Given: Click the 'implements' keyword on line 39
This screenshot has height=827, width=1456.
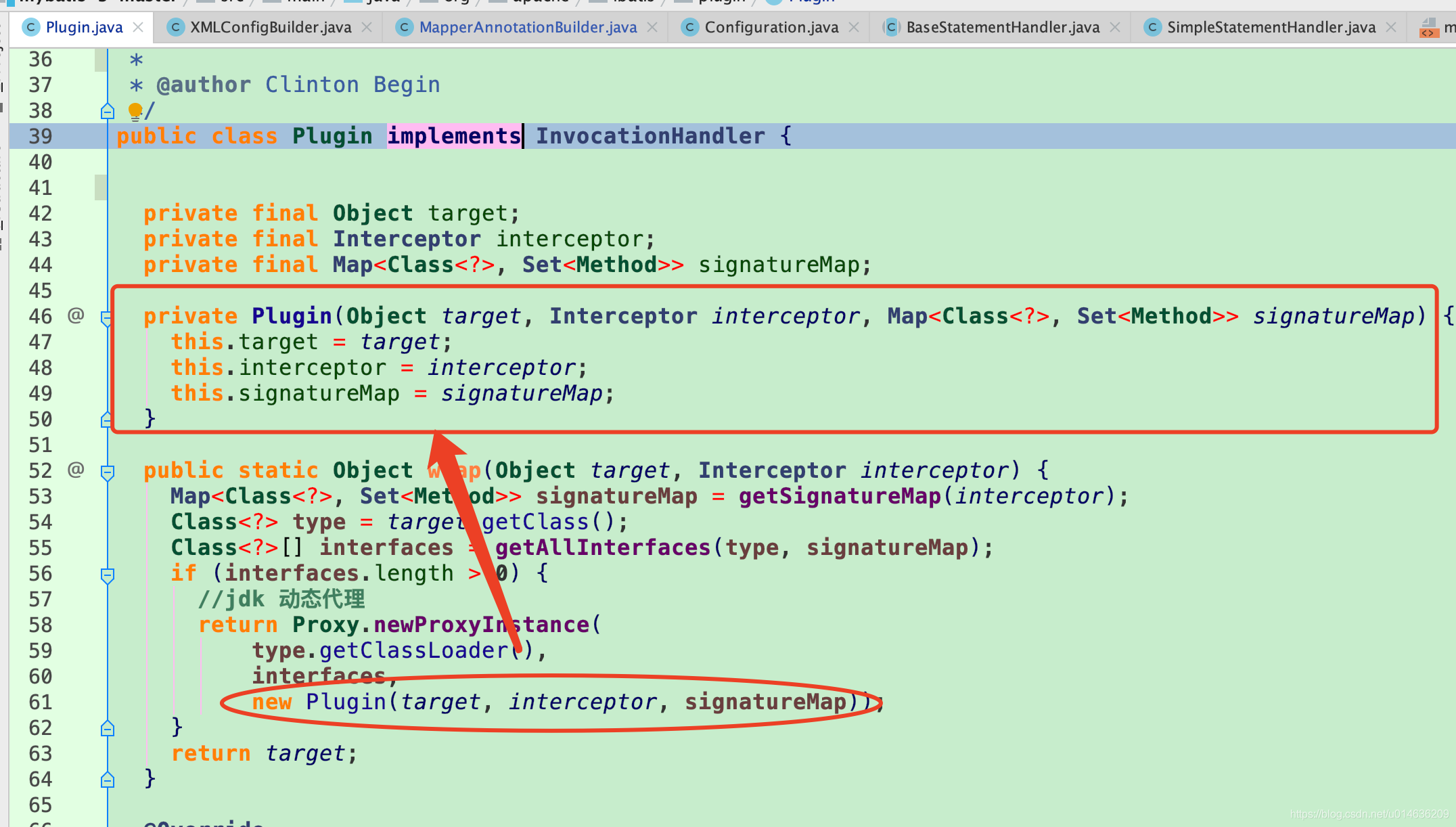Looking at the screenshot, I should (454, 136).
